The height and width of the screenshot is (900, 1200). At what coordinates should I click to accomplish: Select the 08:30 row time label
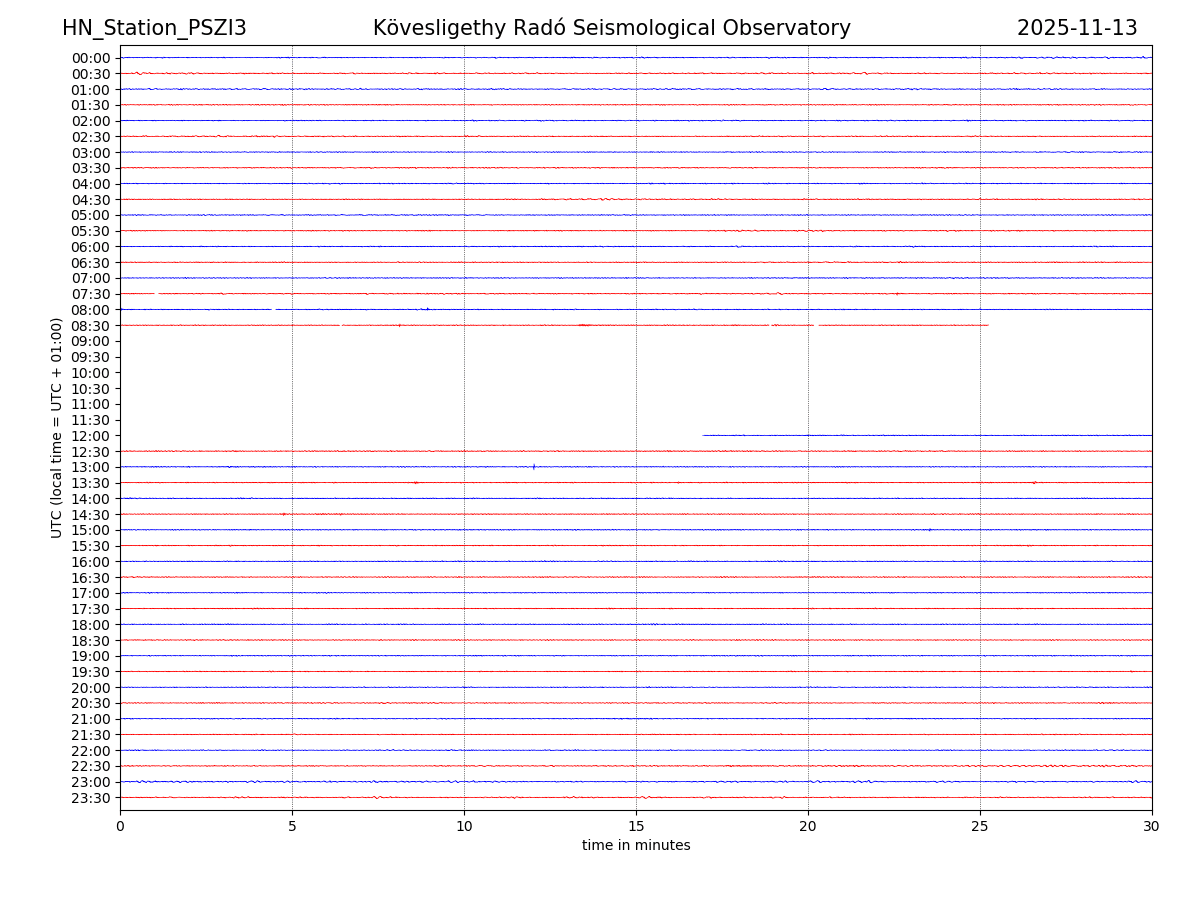90,326
